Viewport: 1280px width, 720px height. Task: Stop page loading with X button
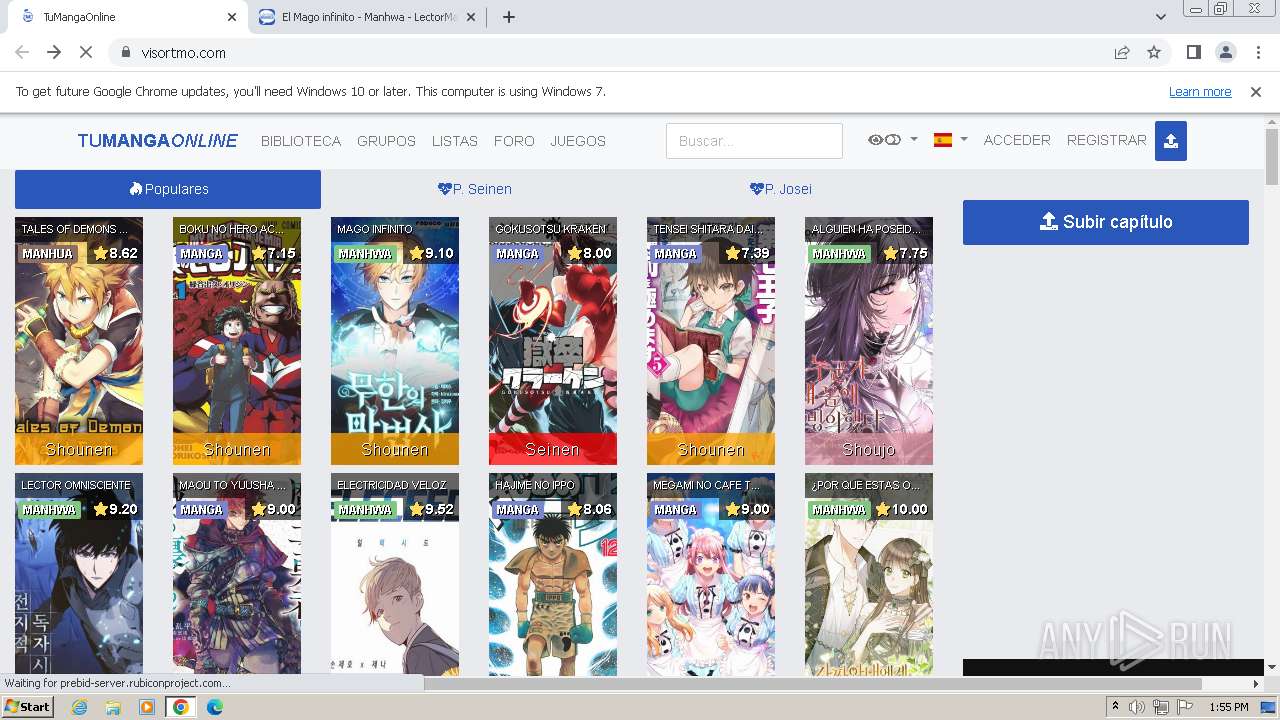click(x=86, y=52)
